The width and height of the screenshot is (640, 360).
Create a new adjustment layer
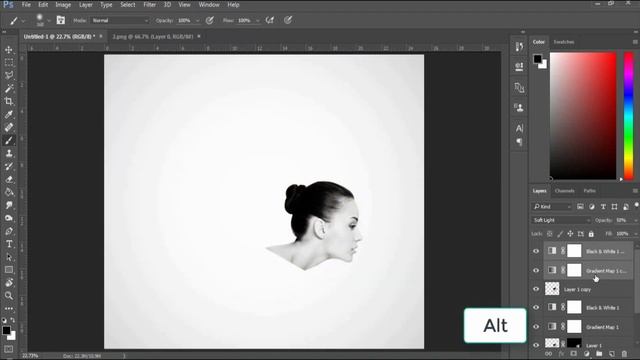587,354
